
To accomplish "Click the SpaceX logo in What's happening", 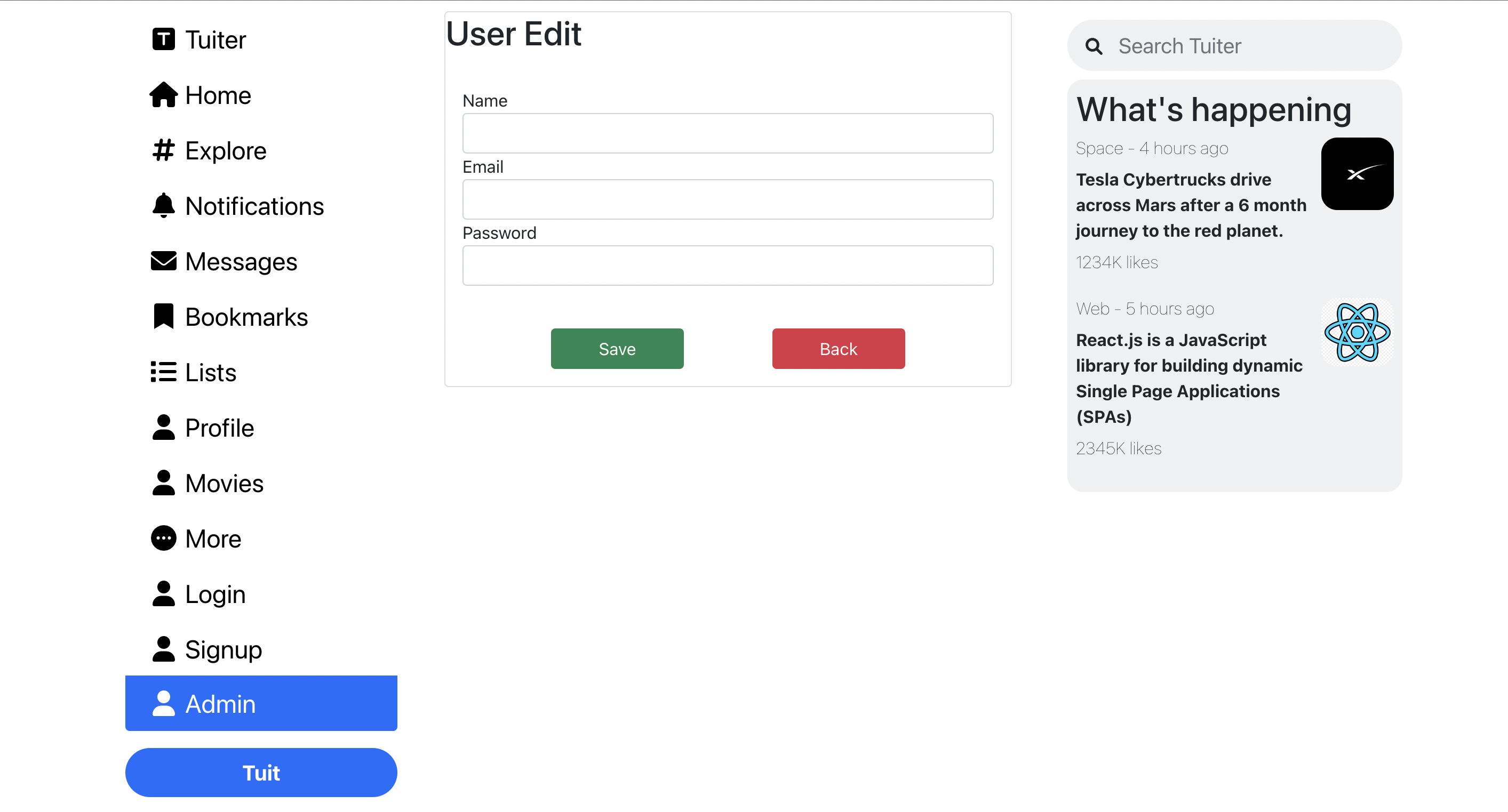I will pyautogui.click(x=1358, y=173).
